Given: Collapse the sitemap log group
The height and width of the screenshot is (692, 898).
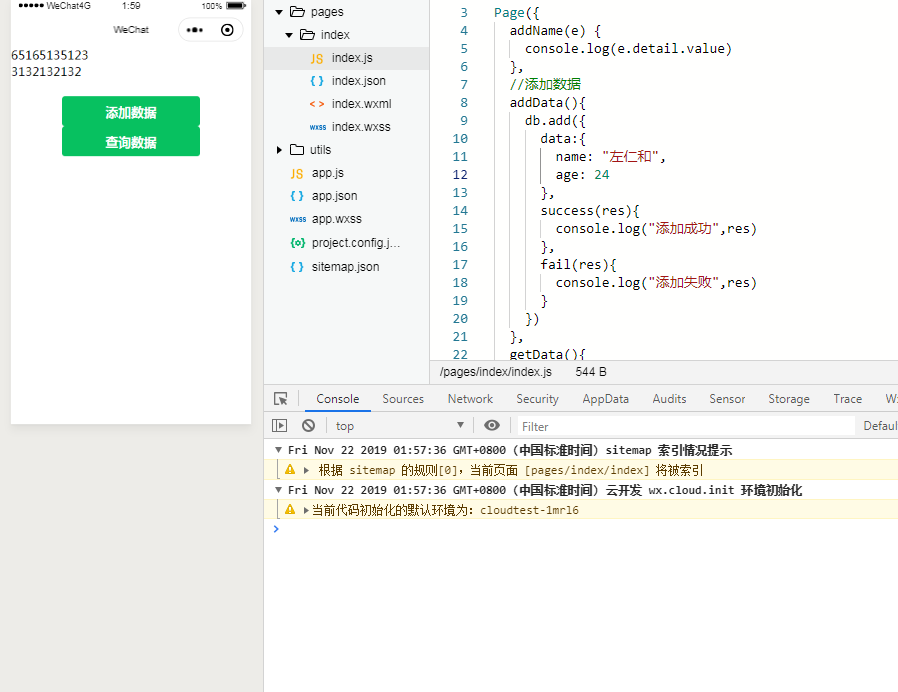Looking at the screenshot, I should 279,450.
